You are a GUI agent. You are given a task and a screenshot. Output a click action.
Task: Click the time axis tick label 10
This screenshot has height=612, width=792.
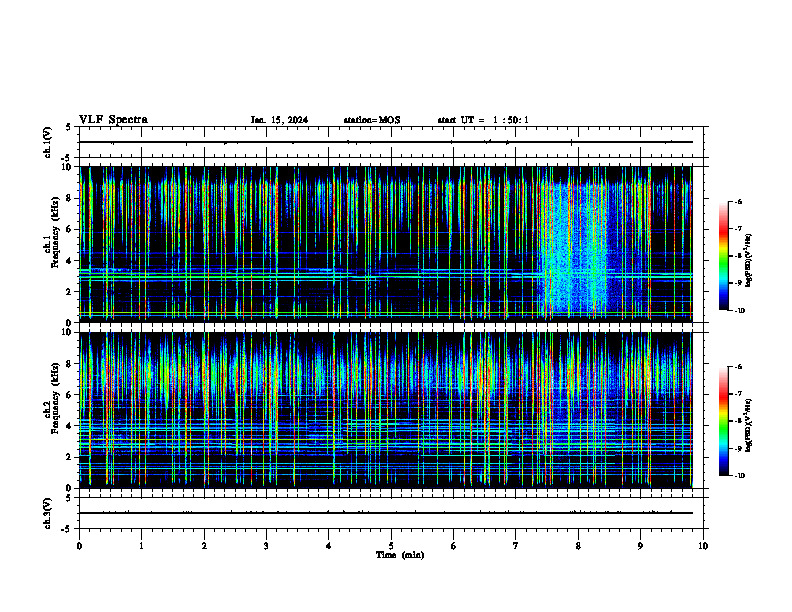click(703, 546)
